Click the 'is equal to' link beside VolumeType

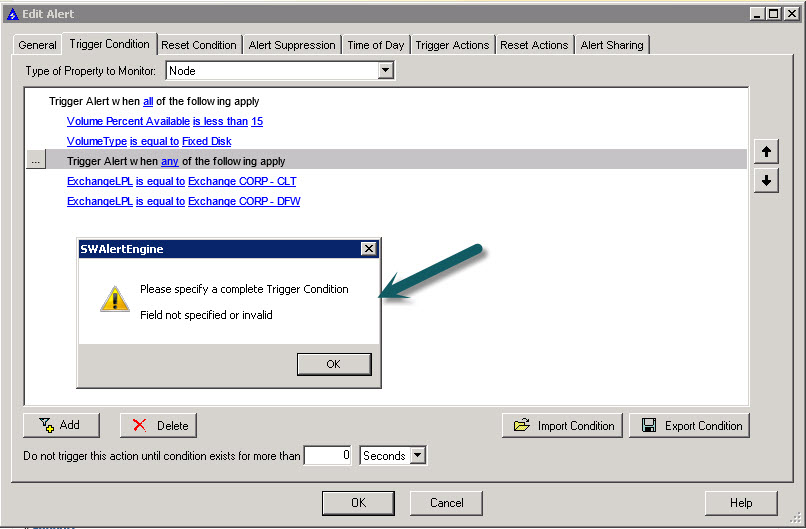[x=154, y=141]
